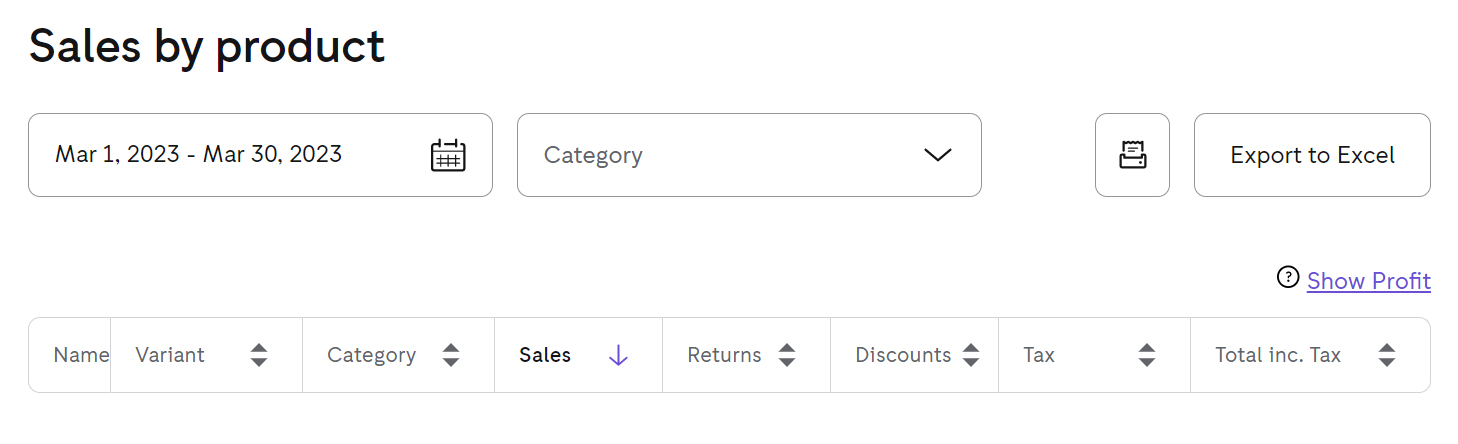Click the Discounts column sort arrows

click(x=971, y=355)
